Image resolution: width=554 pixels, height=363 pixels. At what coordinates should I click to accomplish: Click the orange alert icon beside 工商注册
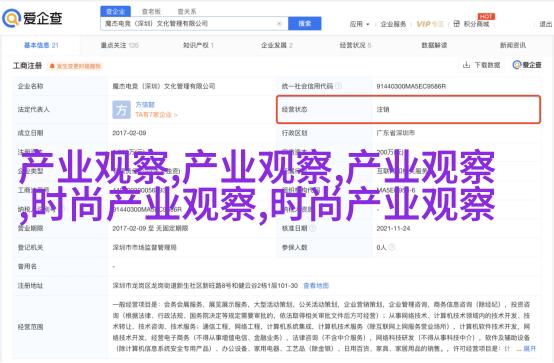click(52, 66)
